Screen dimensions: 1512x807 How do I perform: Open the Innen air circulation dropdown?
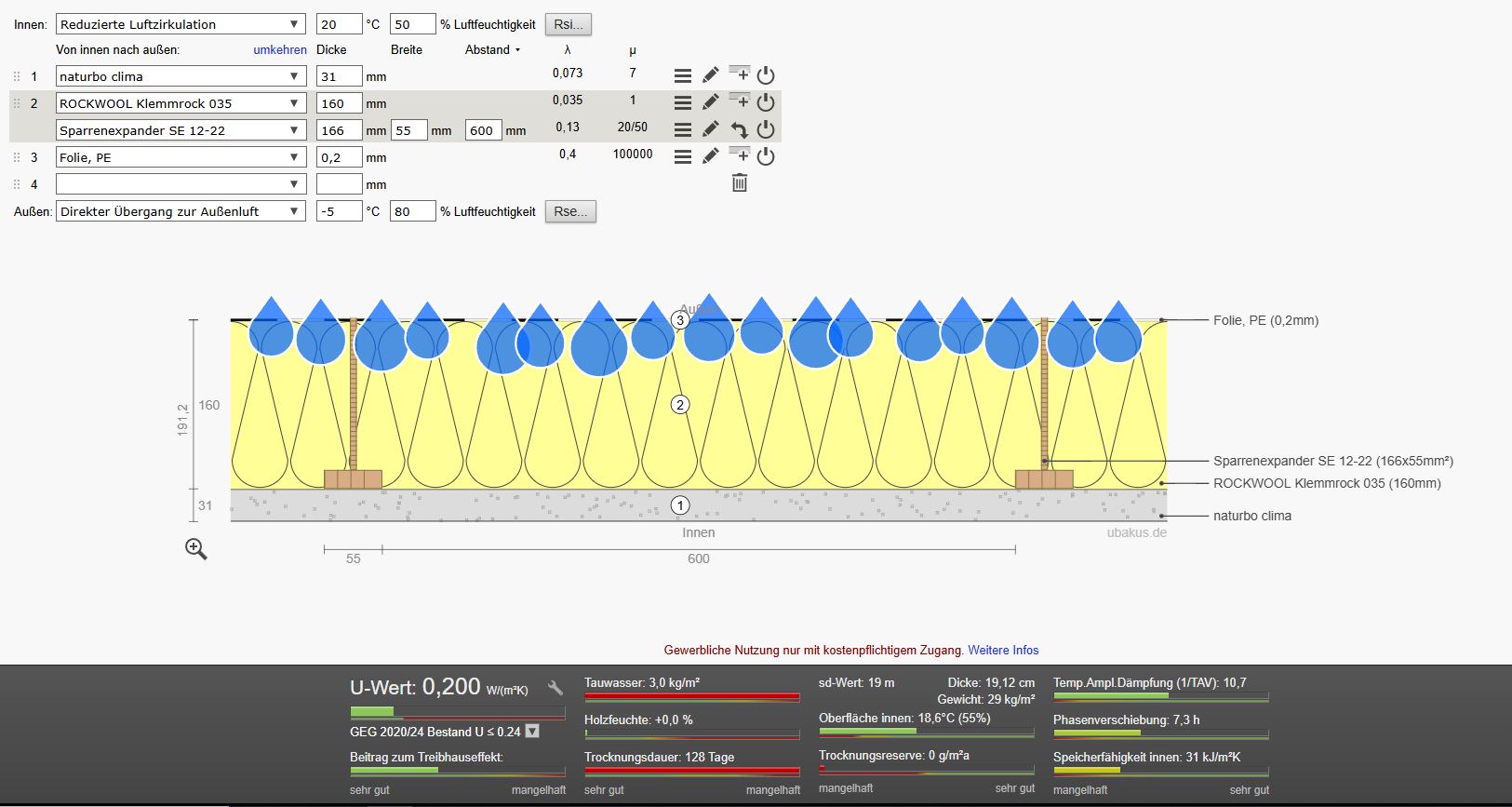(x=181, y=24)
